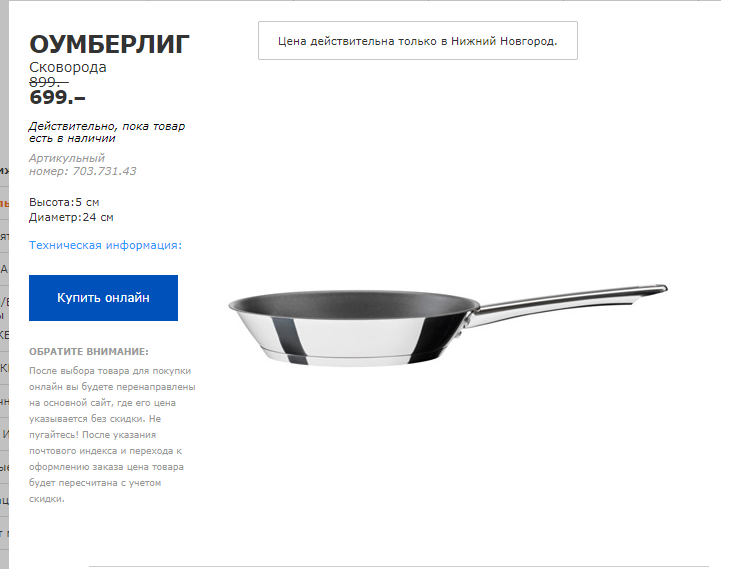Select the cut-off КЕ item in left sidebar
732x569 pixels.
pos(4,335)
